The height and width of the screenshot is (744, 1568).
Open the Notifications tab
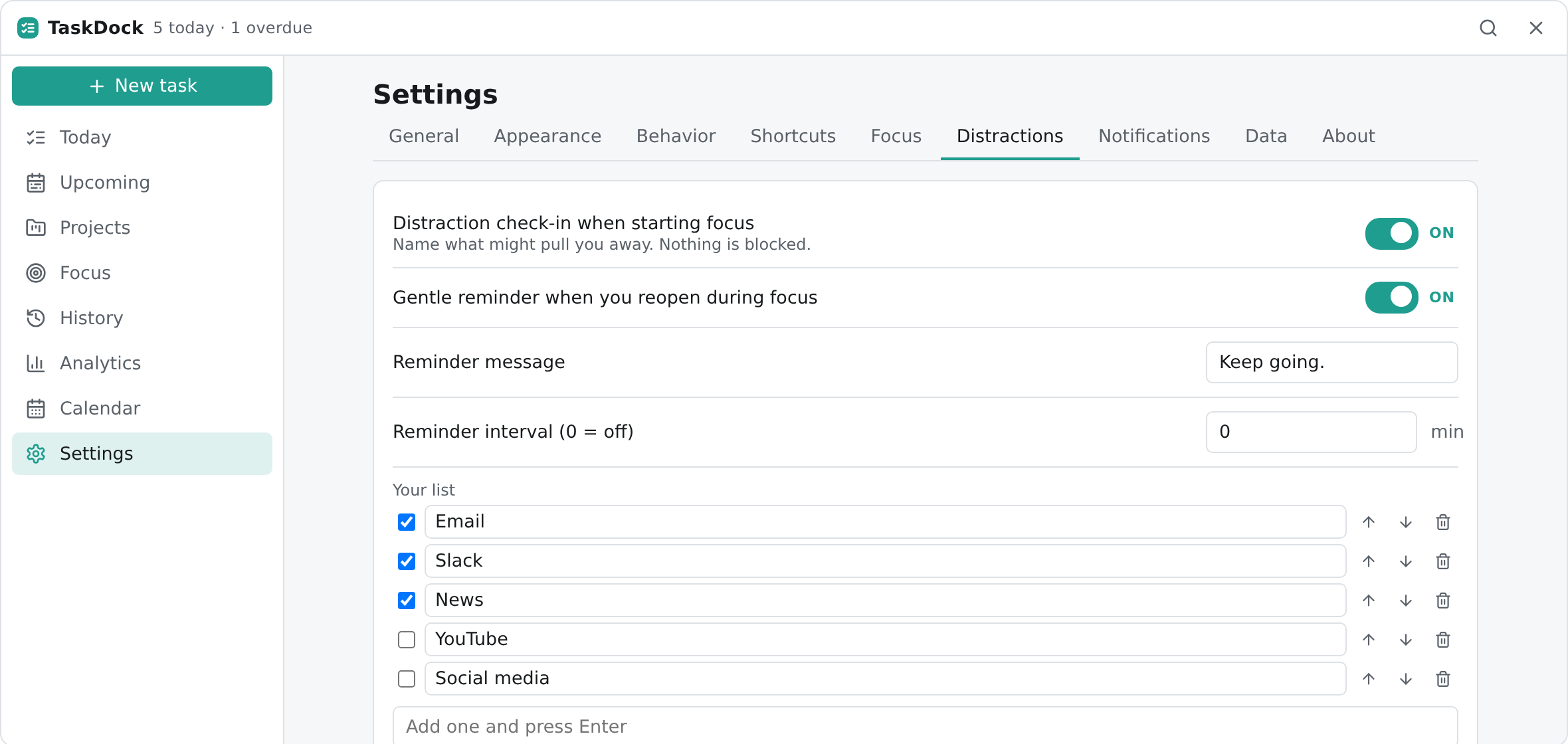pos(1154,136)
